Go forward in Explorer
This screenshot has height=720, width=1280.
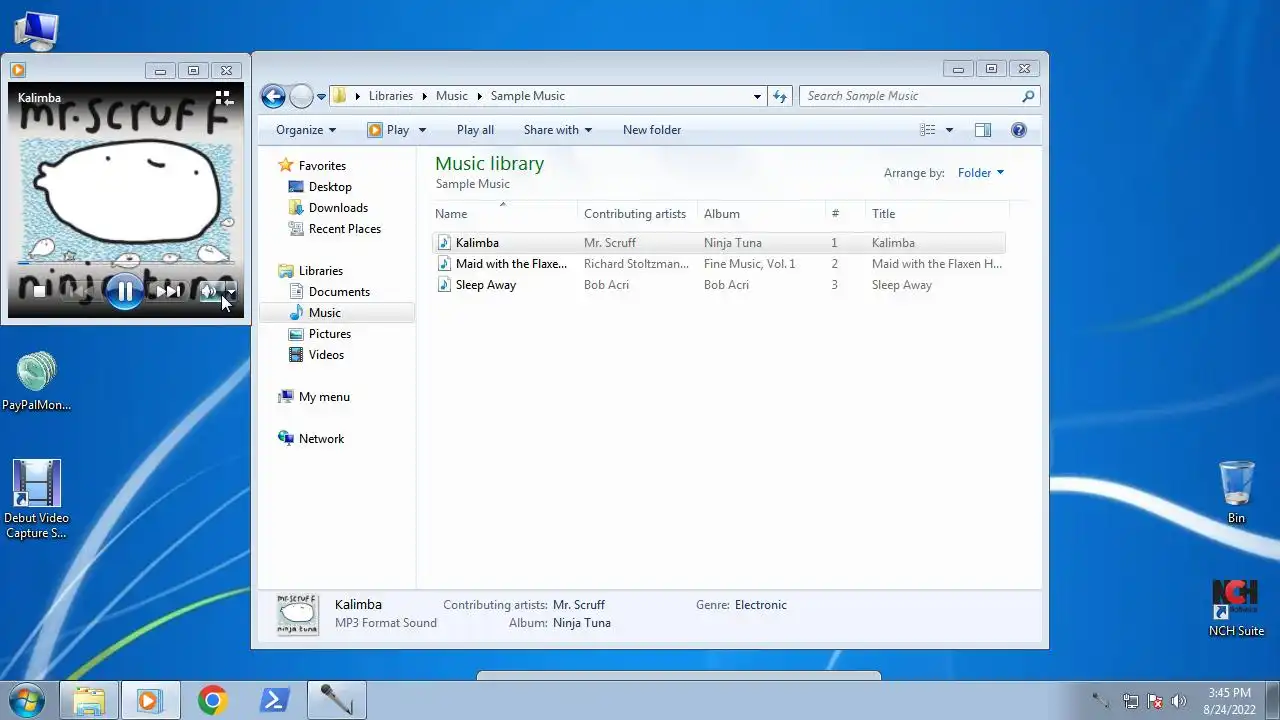(301, 96)
